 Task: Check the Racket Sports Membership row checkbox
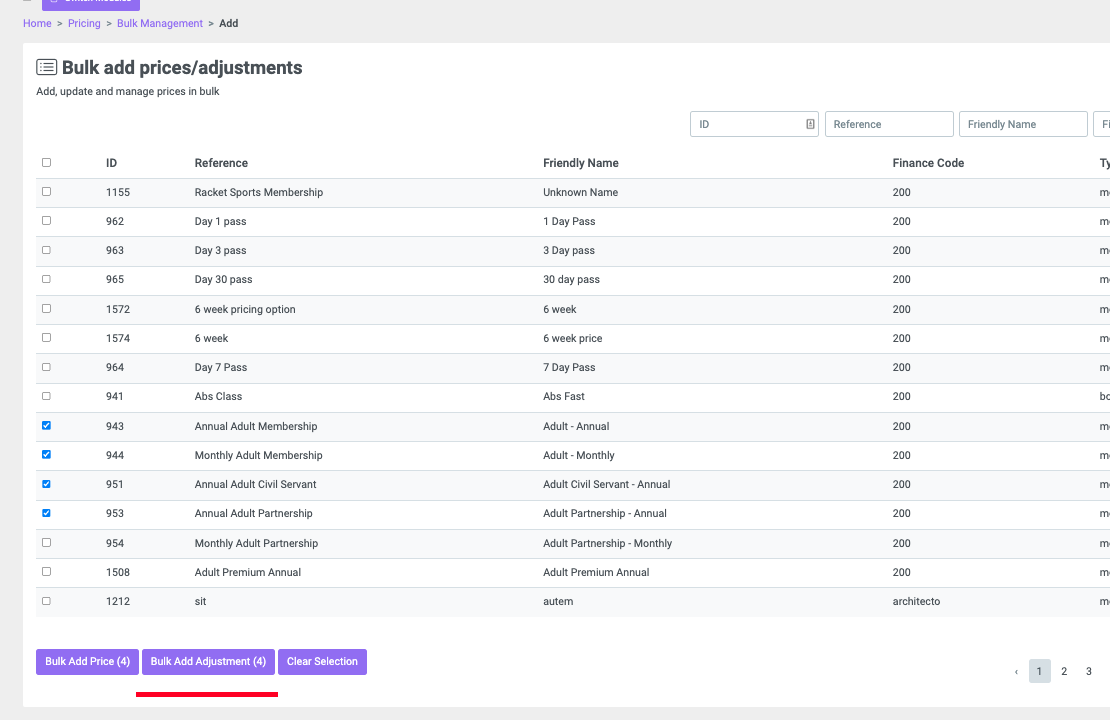click(47, 192)
